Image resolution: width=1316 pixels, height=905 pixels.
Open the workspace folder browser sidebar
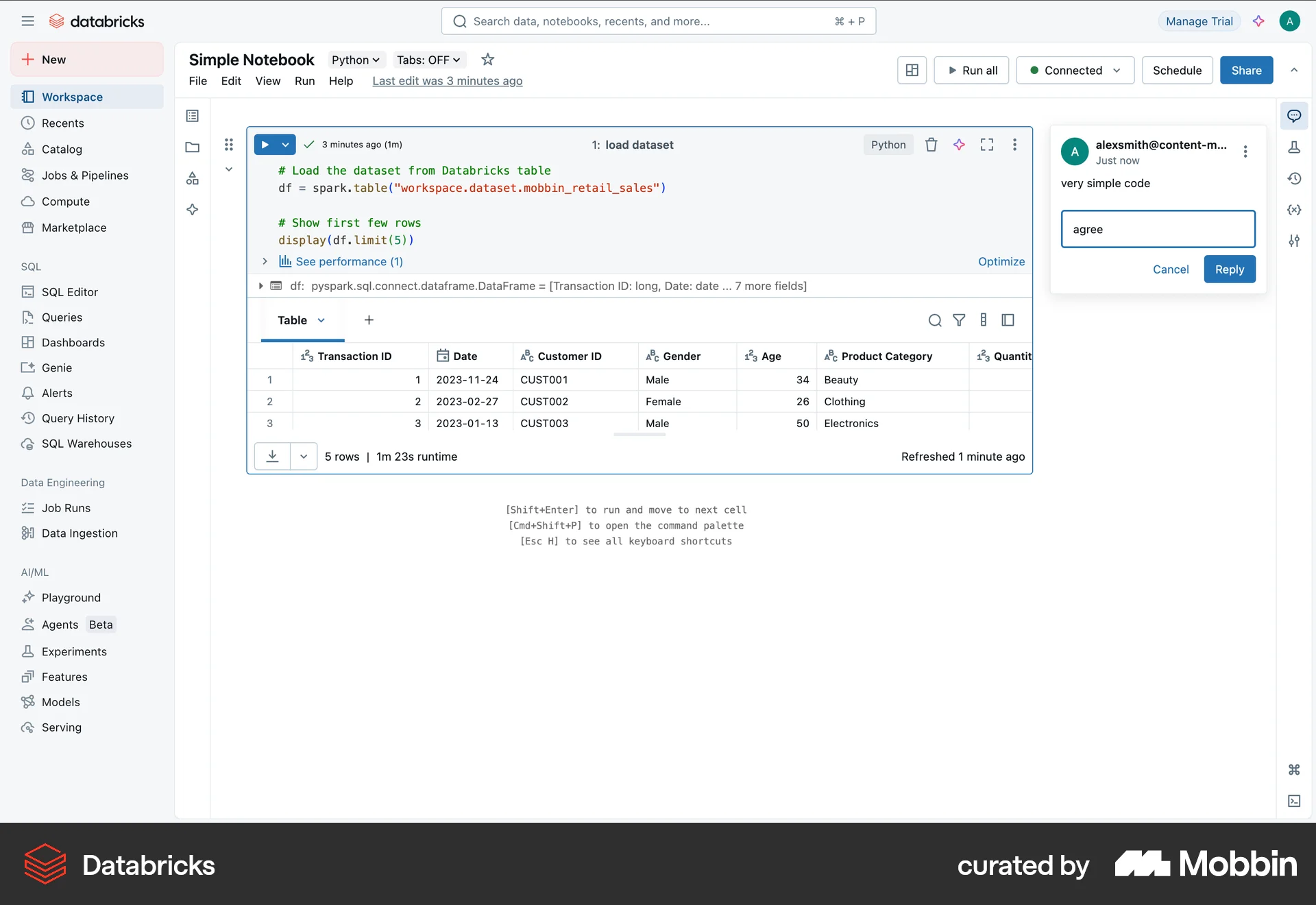pos(192,147)
